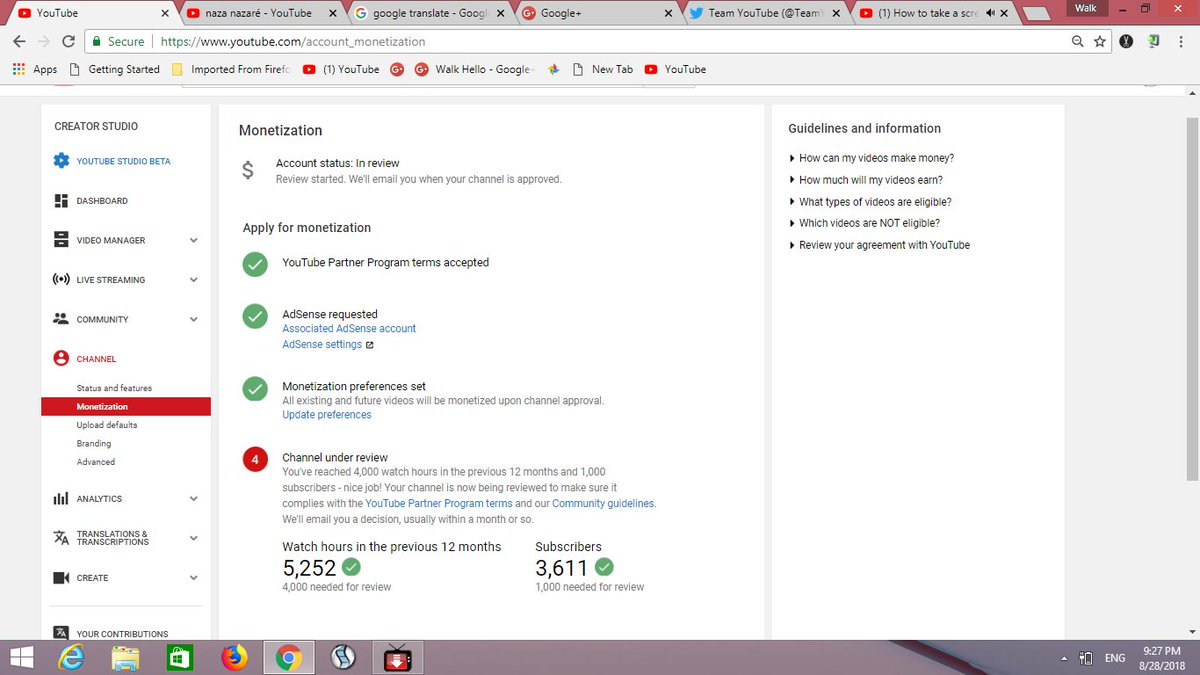
Task: Open File Explorer from taskbar
Action: click(x=126, y=657)
